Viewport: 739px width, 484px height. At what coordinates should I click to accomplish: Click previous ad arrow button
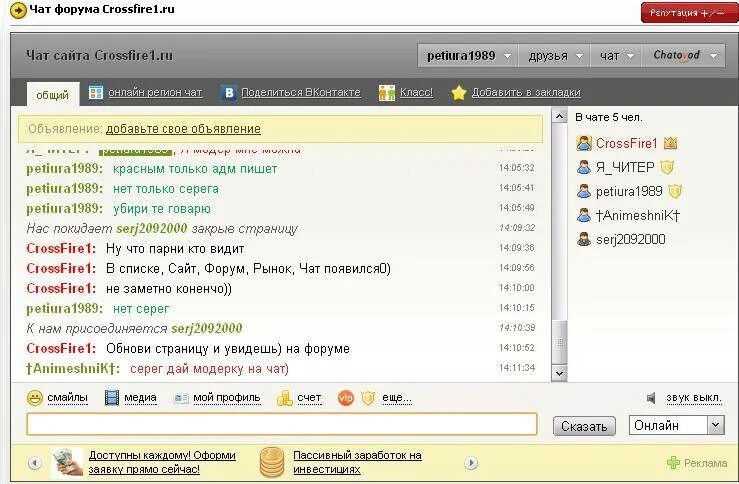34,463
